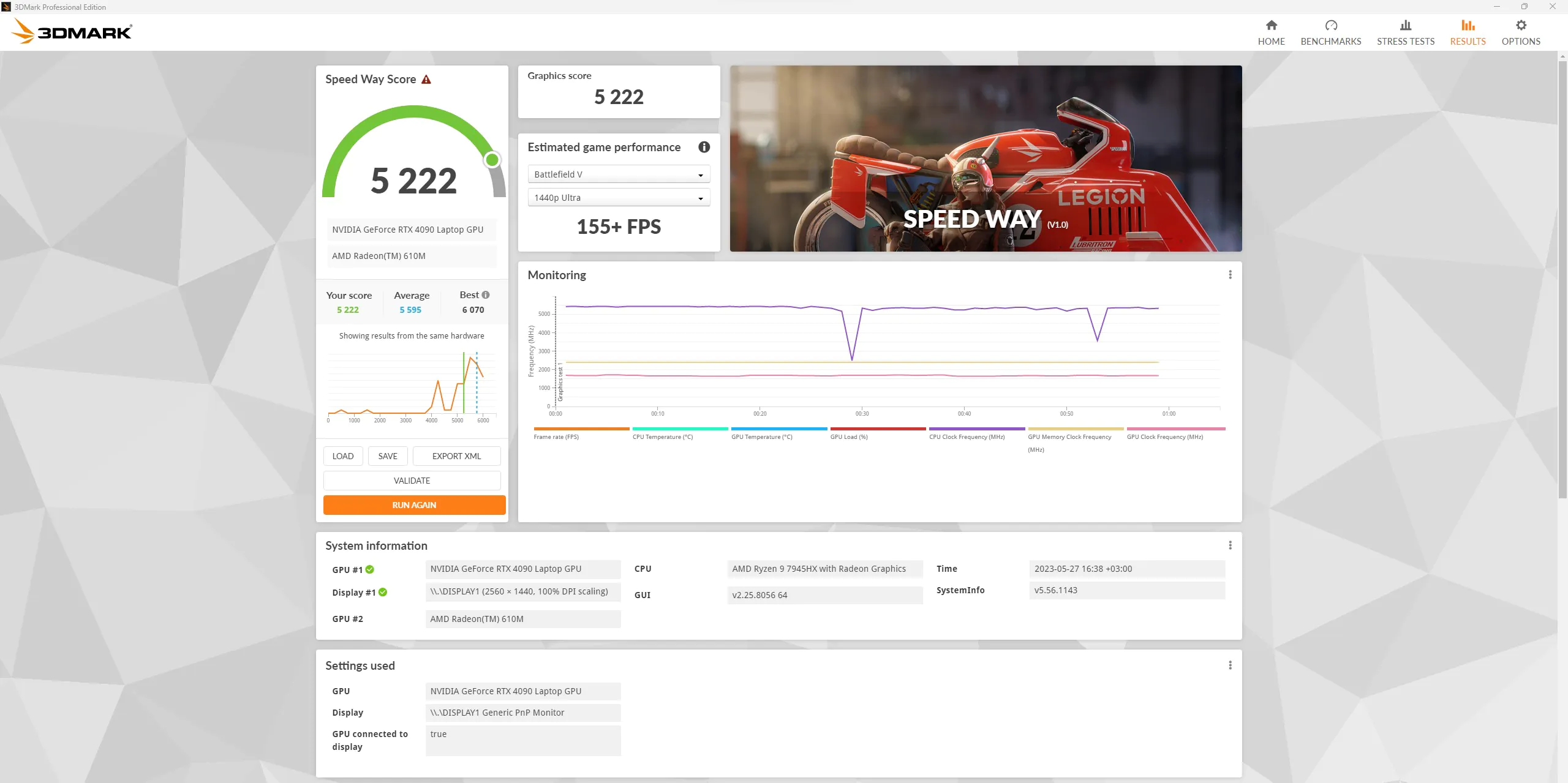Toggle CPU Temperature legend series
Viewport: 1568px width, 783px height.
tap(680, 433)
